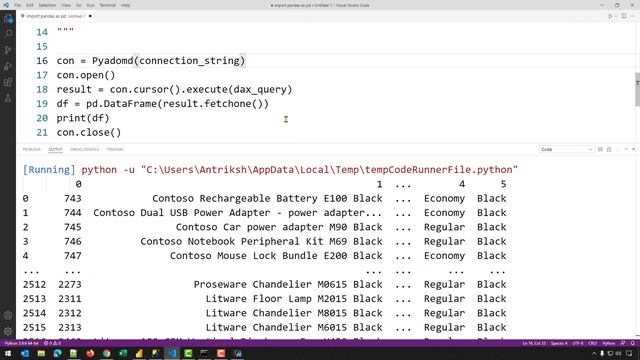
Task: Change end of line sequence CRLF
Action: 593,343
